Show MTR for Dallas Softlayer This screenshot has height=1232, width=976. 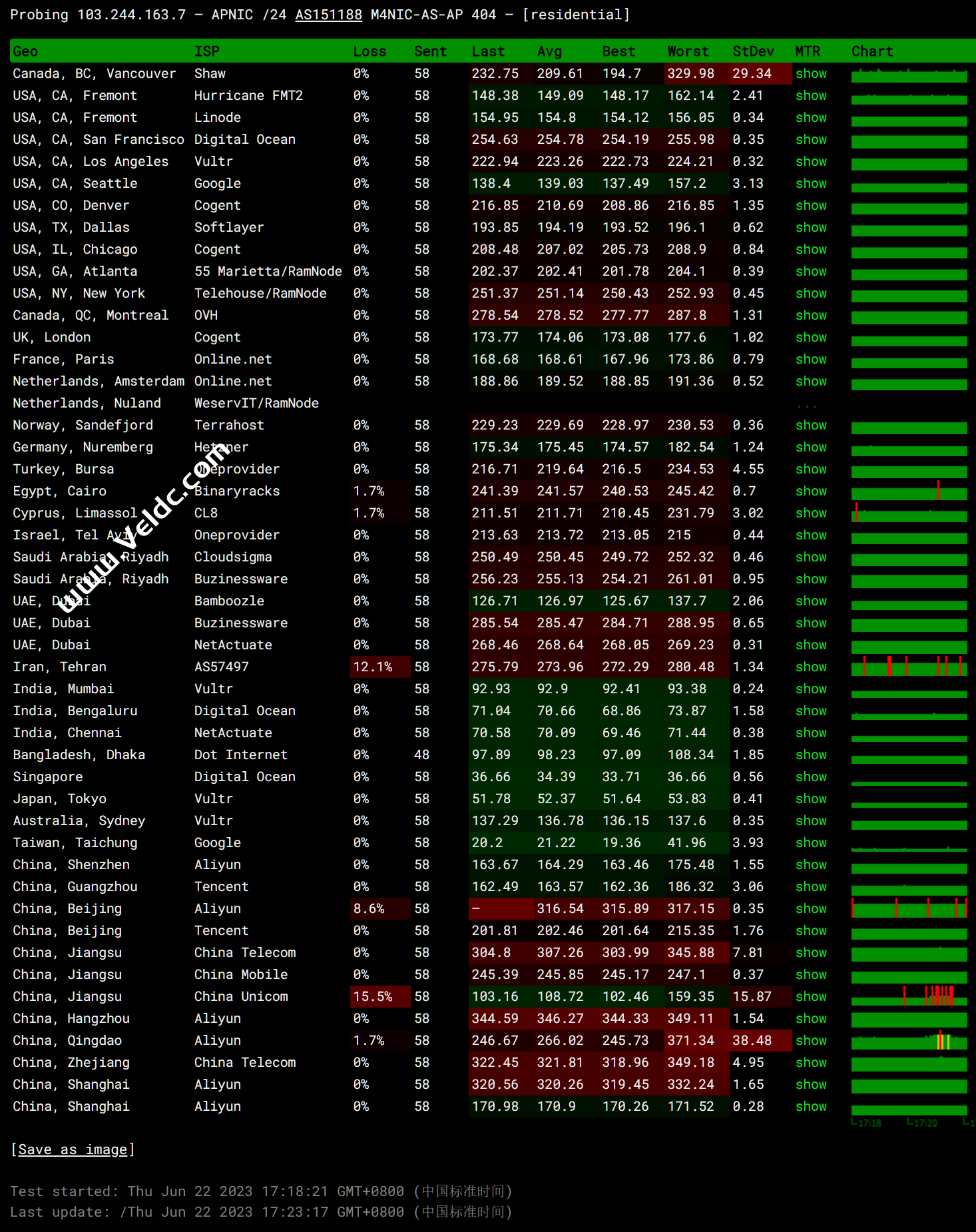[x=811, y=227]
